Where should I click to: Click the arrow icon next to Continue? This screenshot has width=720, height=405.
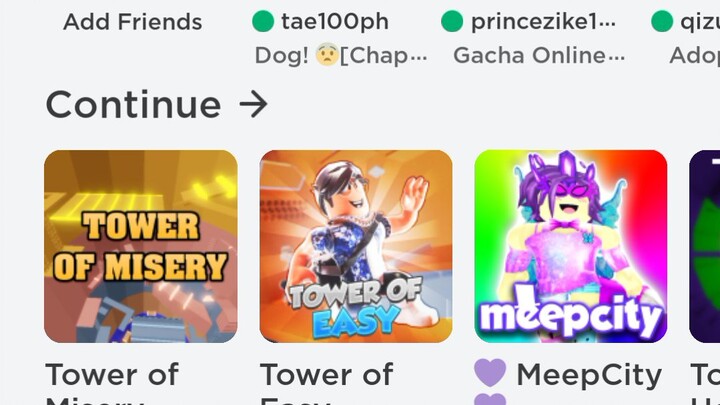tap(253, 104)
